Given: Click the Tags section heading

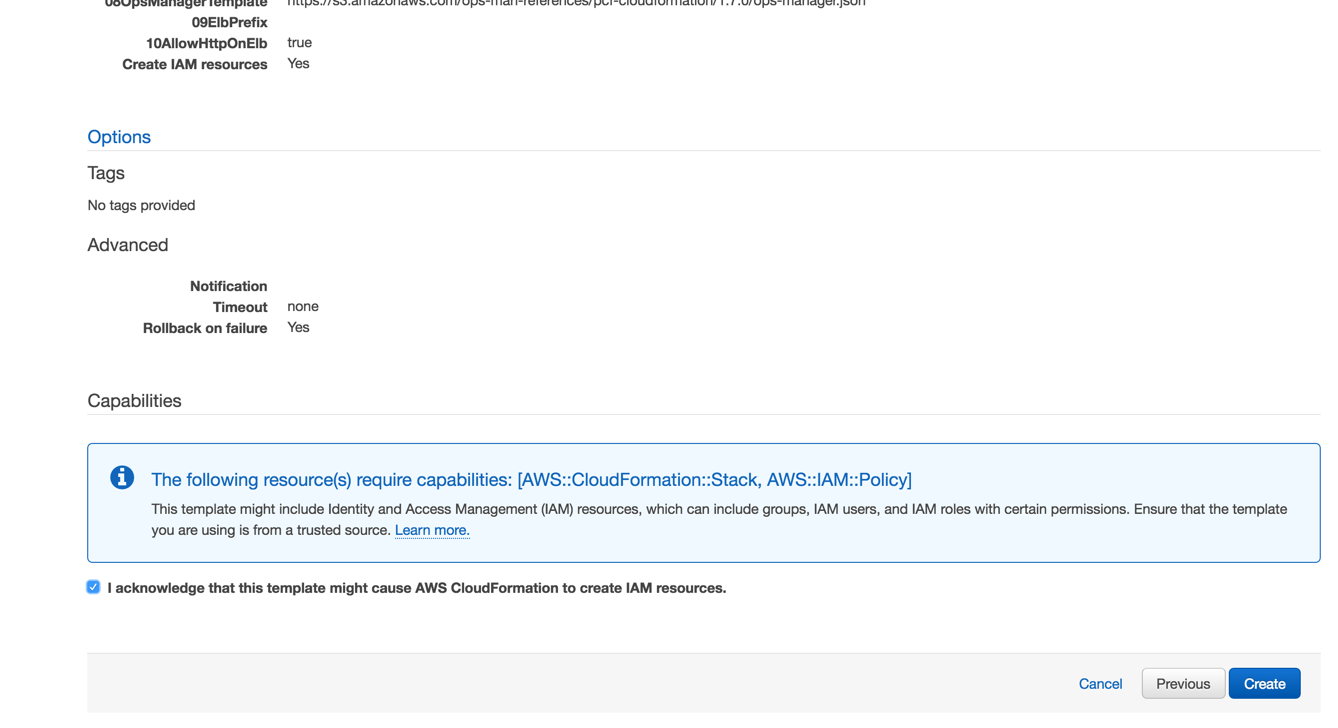Looking at the screenshot, I should point(106,173).
